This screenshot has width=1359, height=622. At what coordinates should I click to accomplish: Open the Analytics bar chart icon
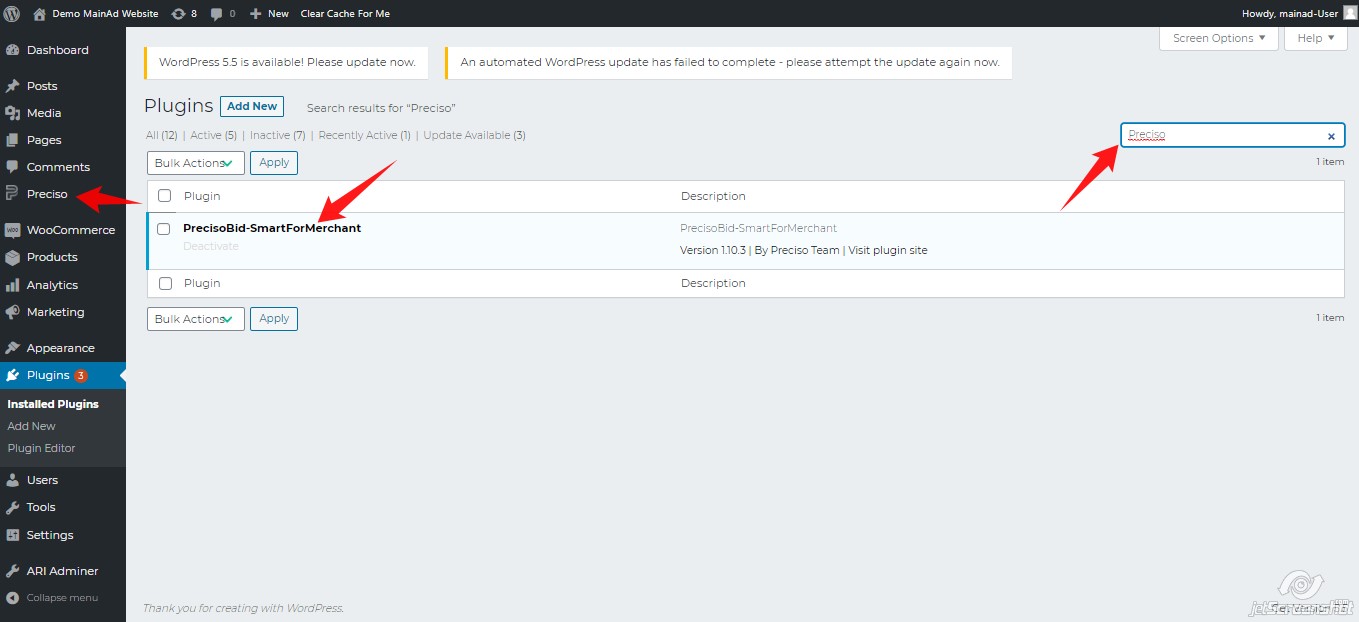12,285
